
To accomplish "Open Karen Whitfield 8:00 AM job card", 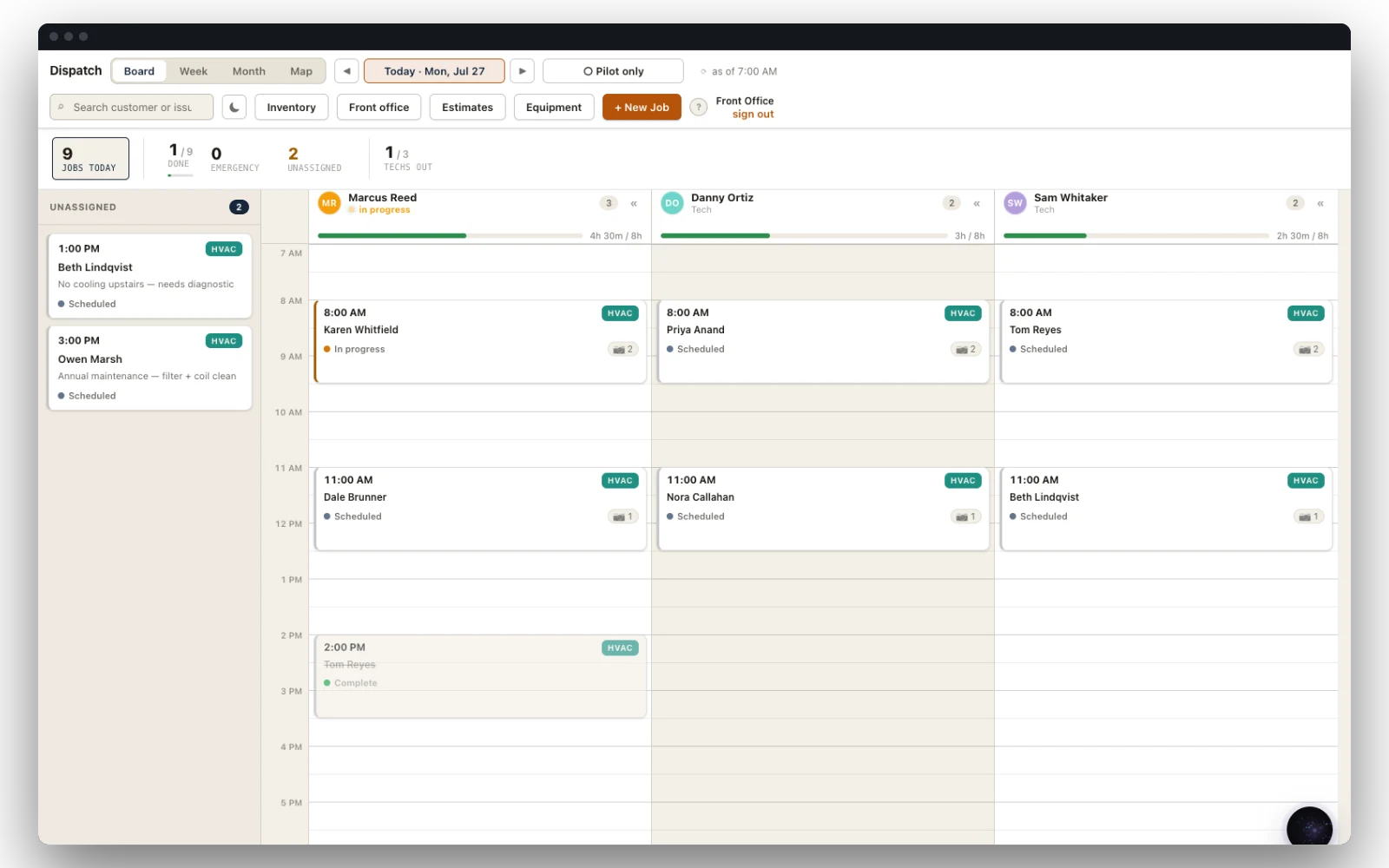I will pyautogui.click(x=481, y=342).
